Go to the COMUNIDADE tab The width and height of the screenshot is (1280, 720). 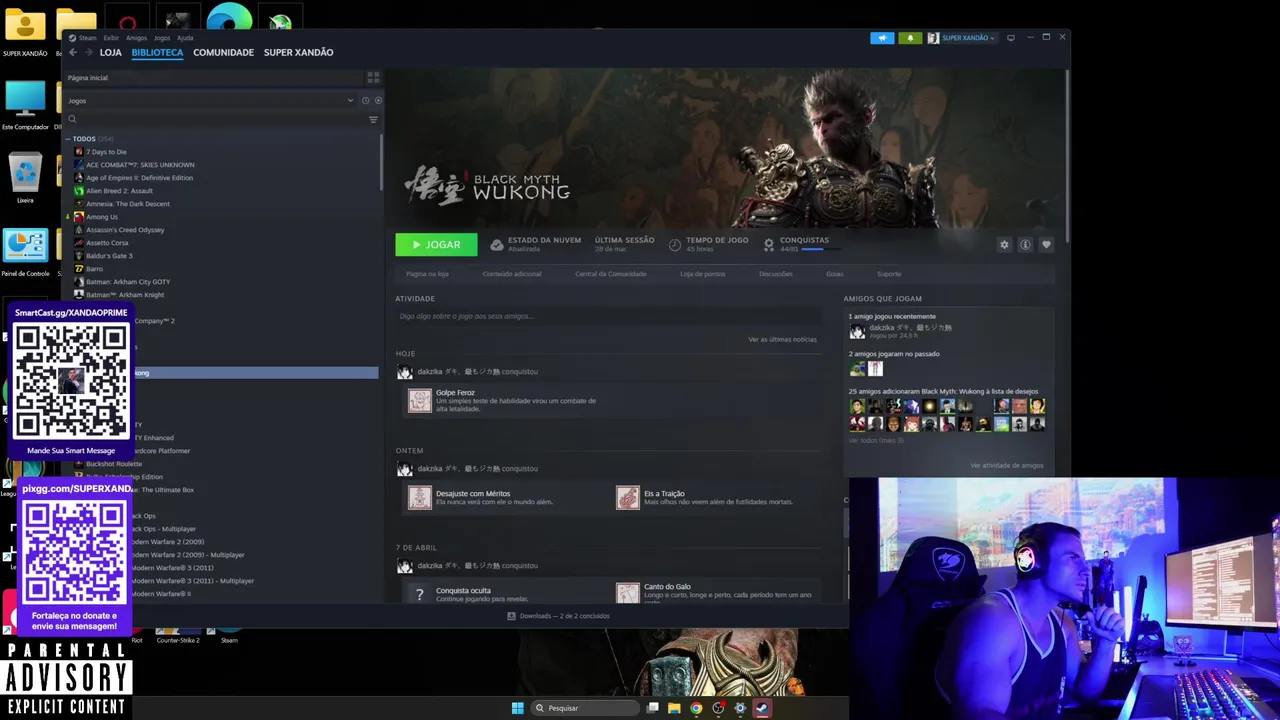[223, 52]
